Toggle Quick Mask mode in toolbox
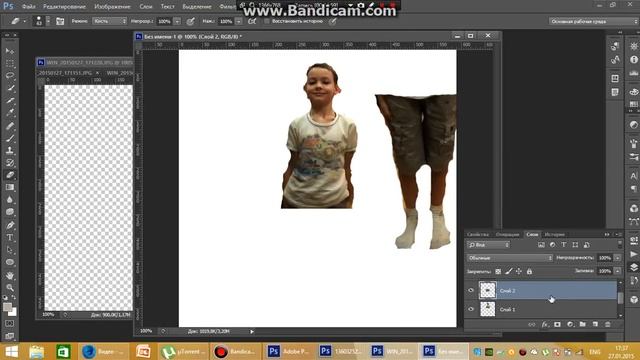Screen dimensions: 640x360 (x=10, y=324)
